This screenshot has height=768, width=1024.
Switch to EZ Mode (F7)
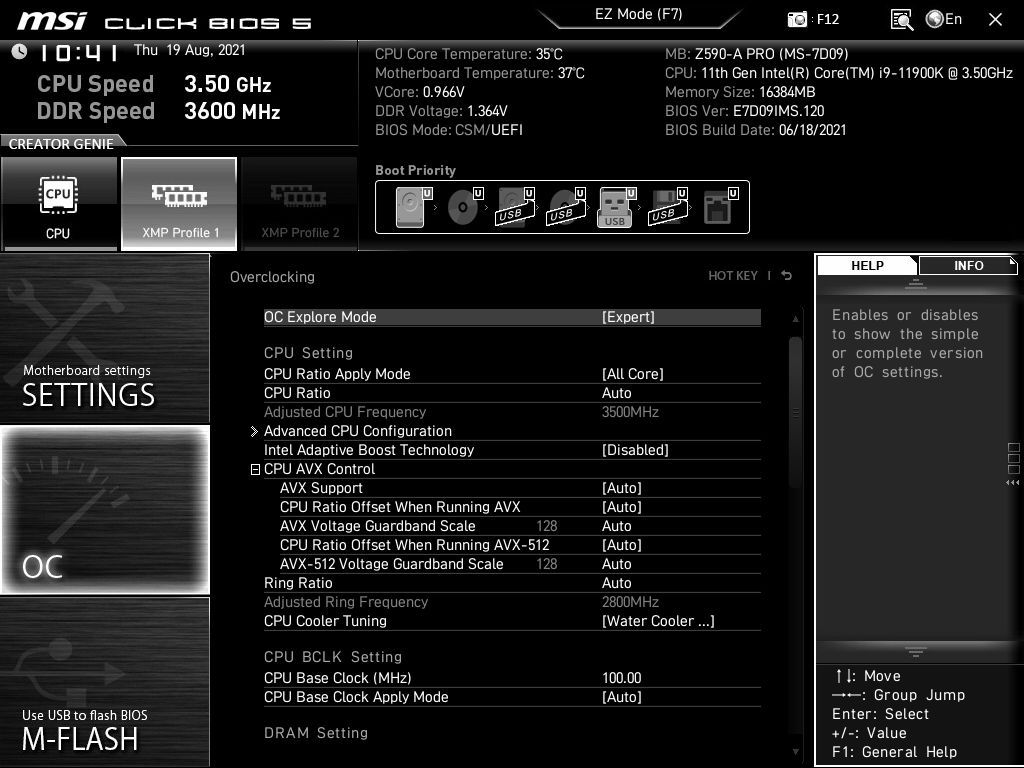(639, 14)
